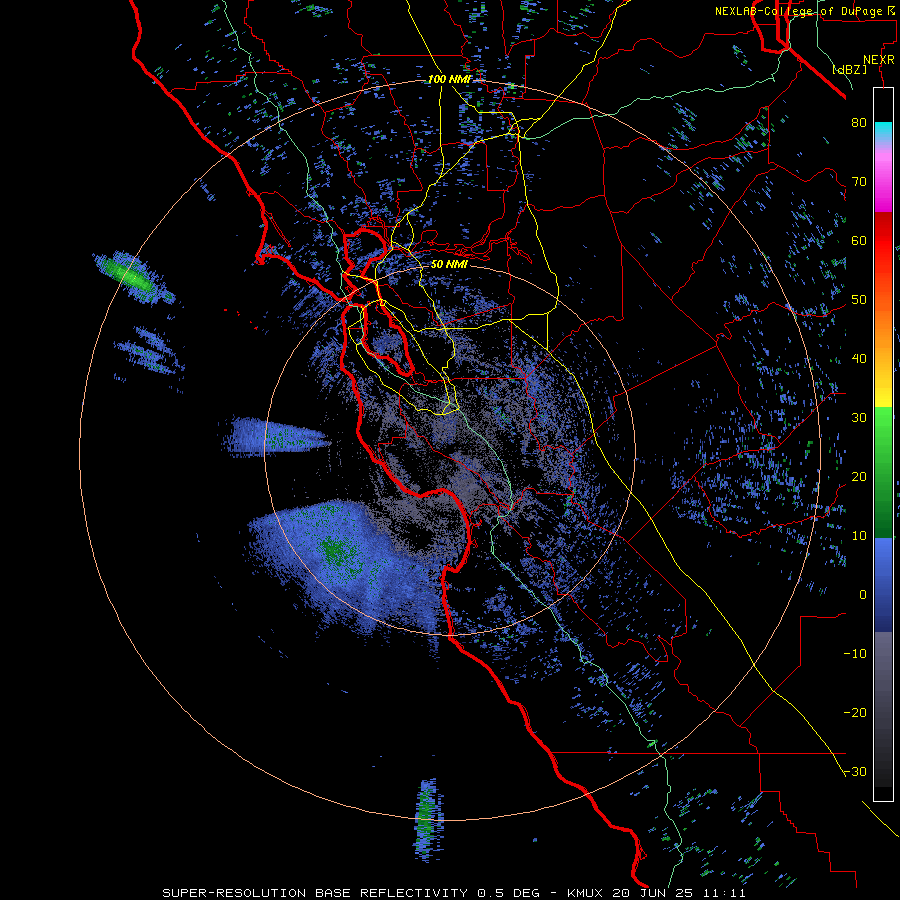
Task: Click the 20 value on the dBZ scale
Action: [859, 476]
